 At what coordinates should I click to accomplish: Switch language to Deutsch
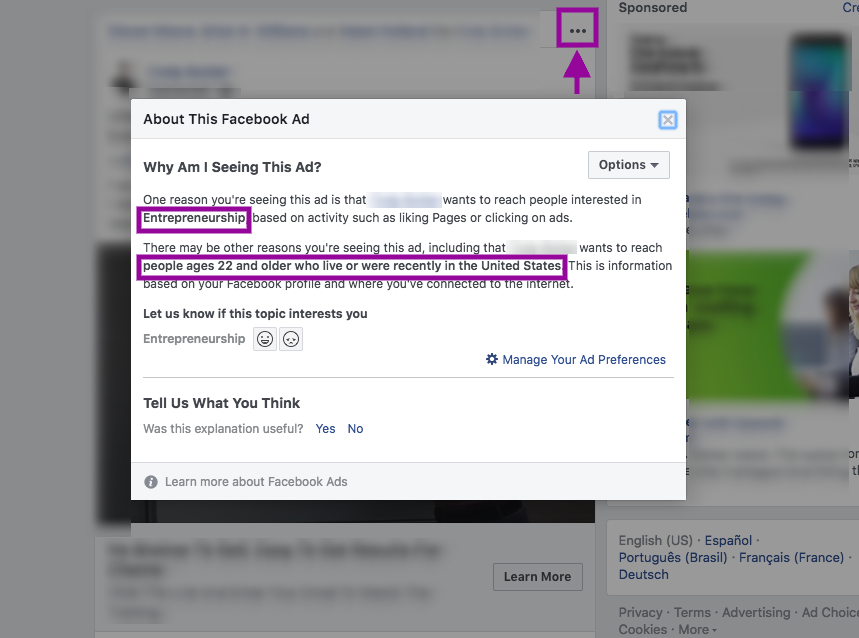pyautogui.click(x=644, y=574)
